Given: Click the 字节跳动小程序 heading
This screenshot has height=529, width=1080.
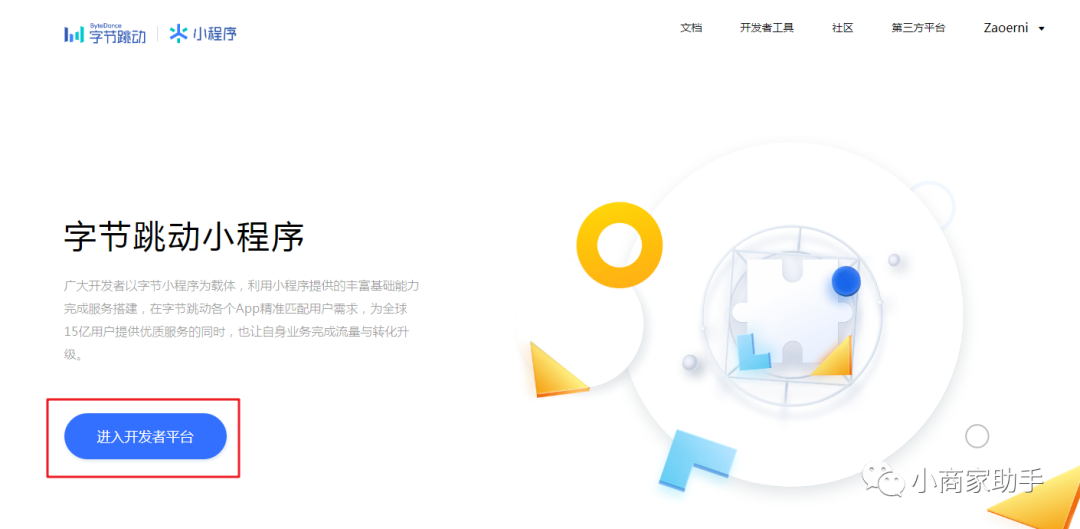Looking at the screenshot, I should (x=184, y=238).
